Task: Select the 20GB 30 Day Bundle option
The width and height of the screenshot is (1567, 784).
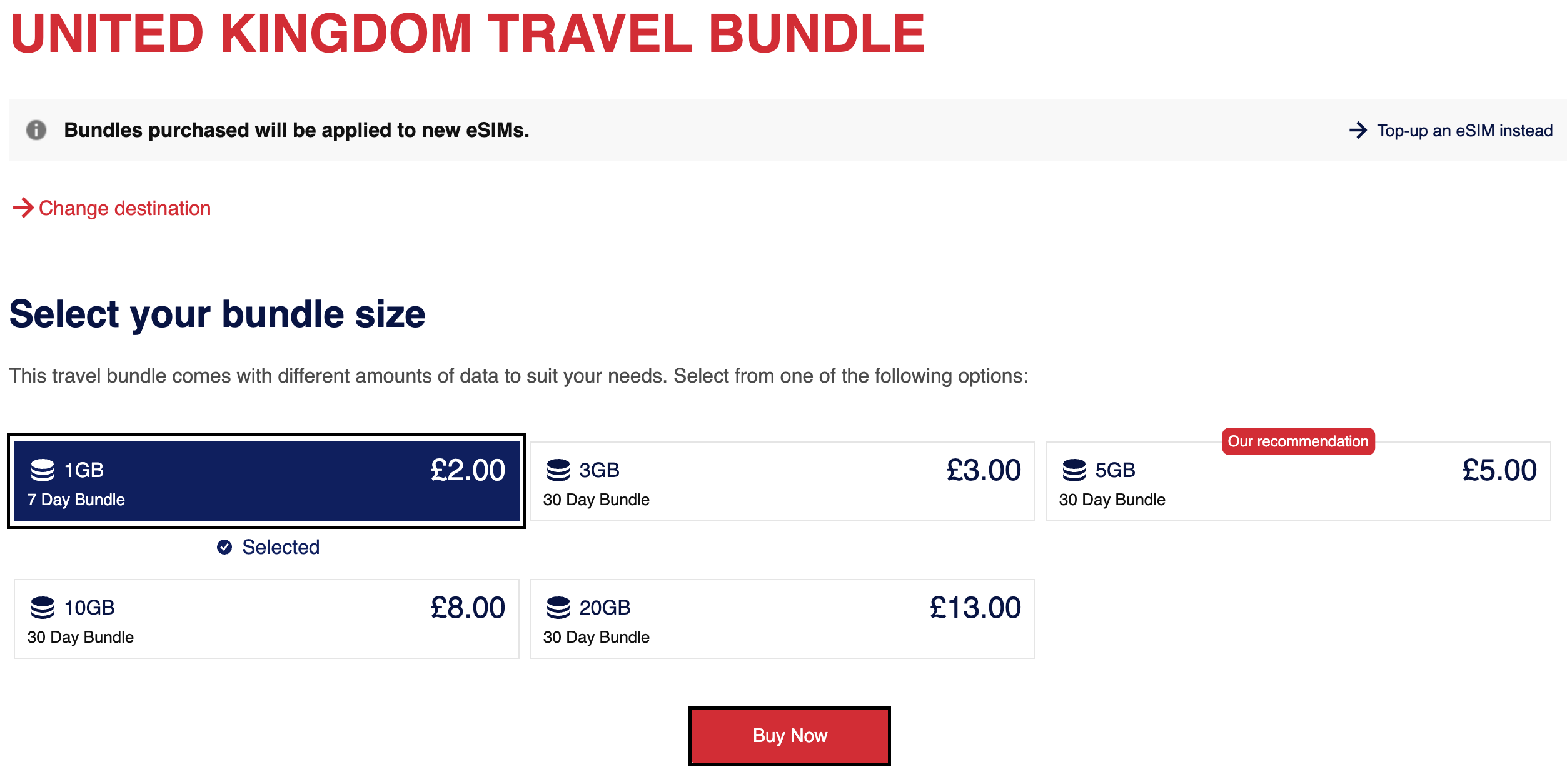Action: click(782, 619)
